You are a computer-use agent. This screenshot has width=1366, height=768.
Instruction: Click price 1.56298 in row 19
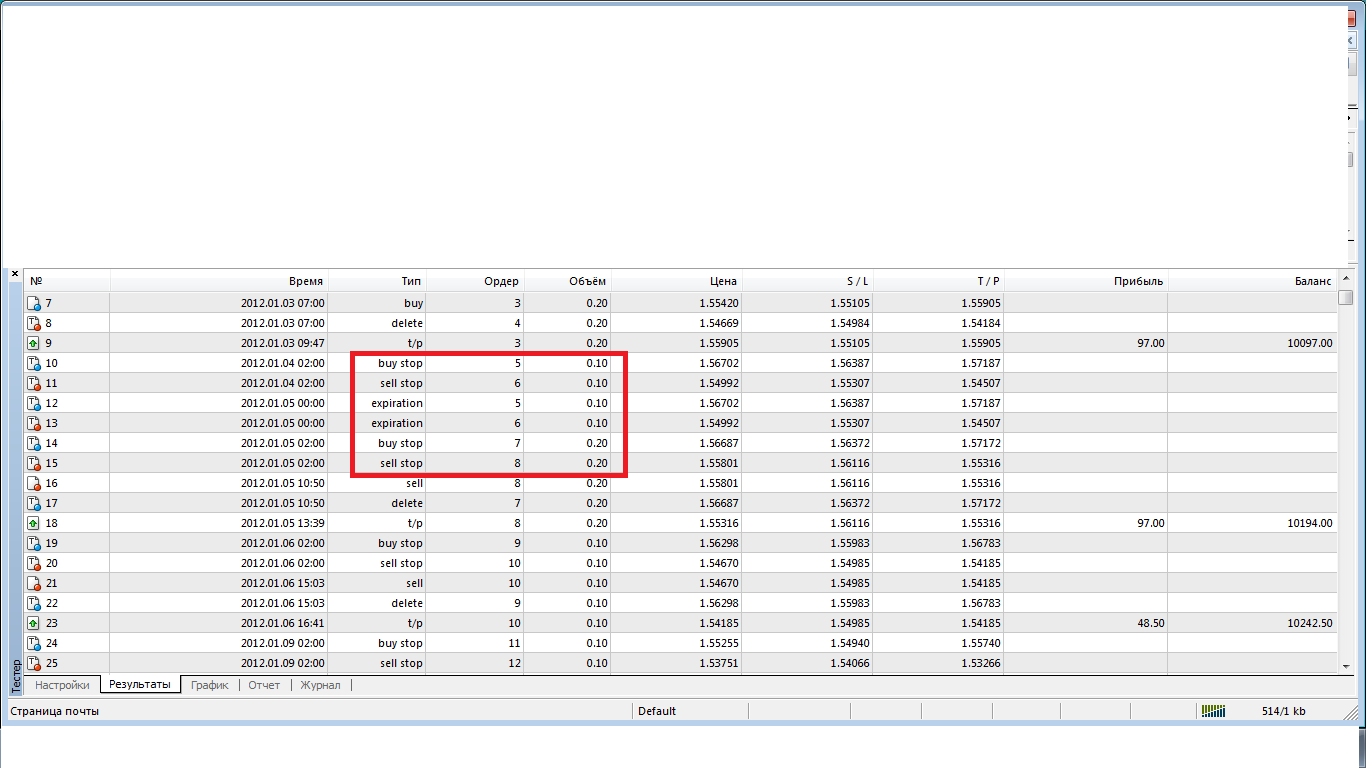click(717, 543)
